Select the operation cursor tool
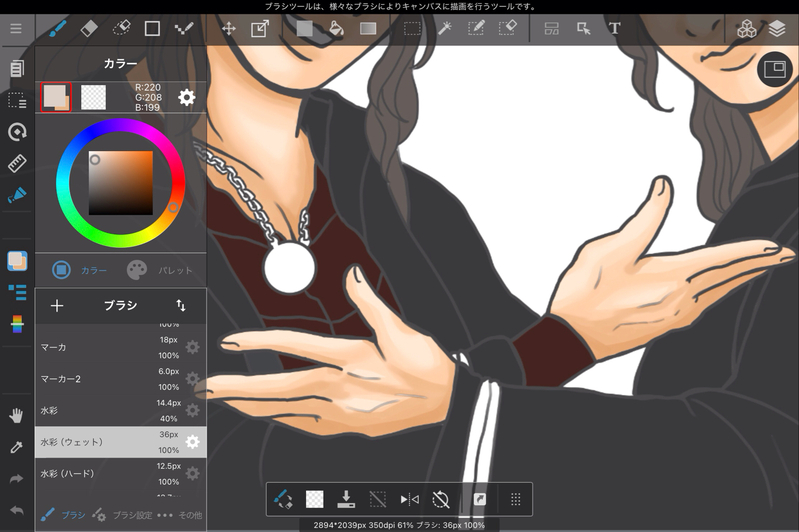 583,29
